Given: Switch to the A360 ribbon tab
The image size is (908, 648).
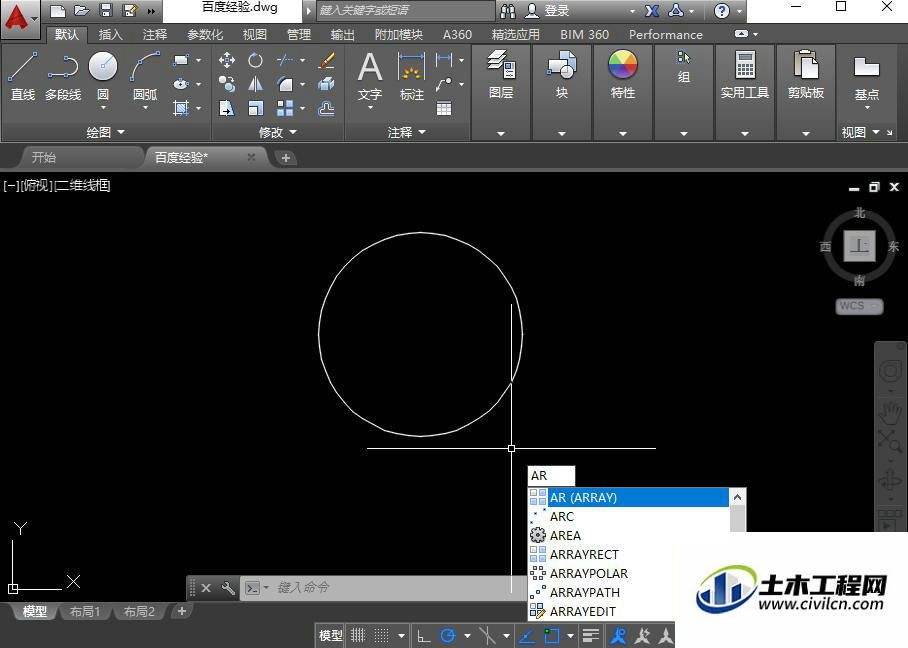Looking at the screenshot, I should (x=457, y=35).
